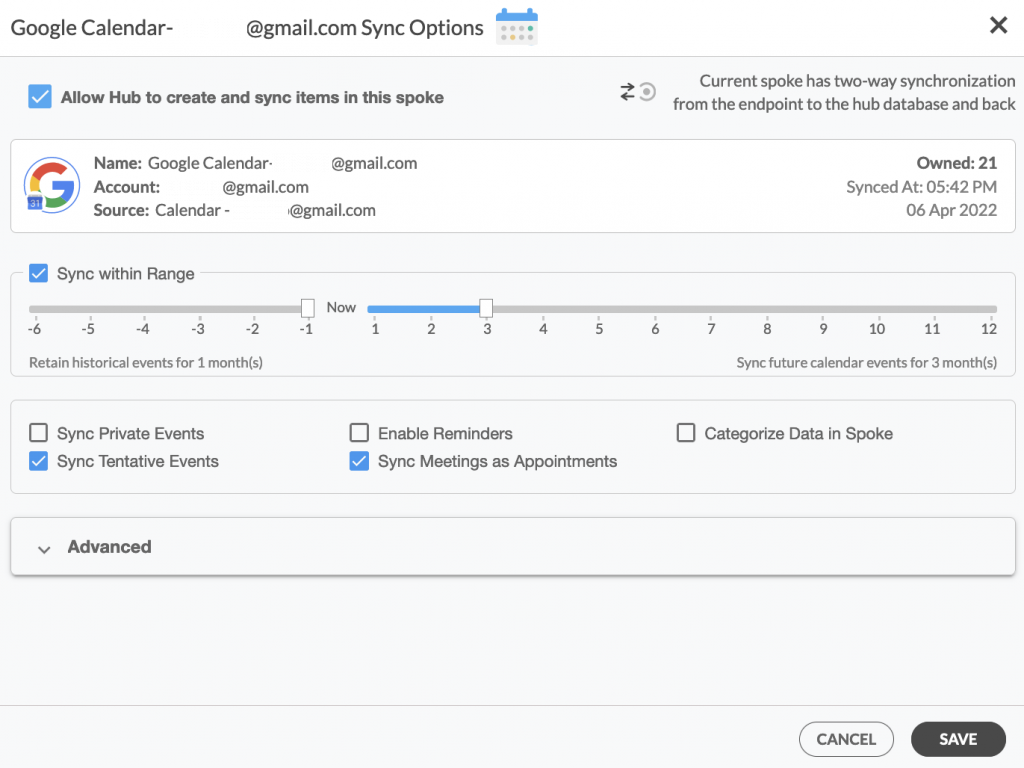
Task: Click the SAVE button
Action: [958, 739]
